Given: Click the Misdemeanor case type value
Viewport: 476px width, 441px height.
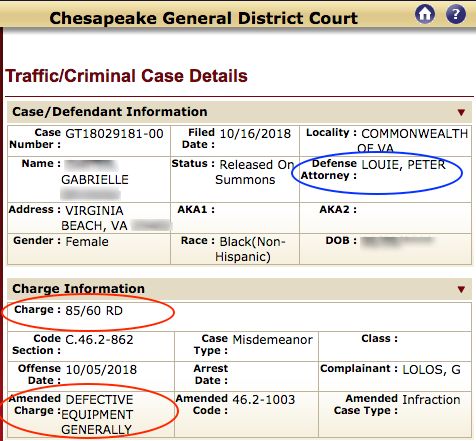Looking at the screenshot, I should click(273, 340).
